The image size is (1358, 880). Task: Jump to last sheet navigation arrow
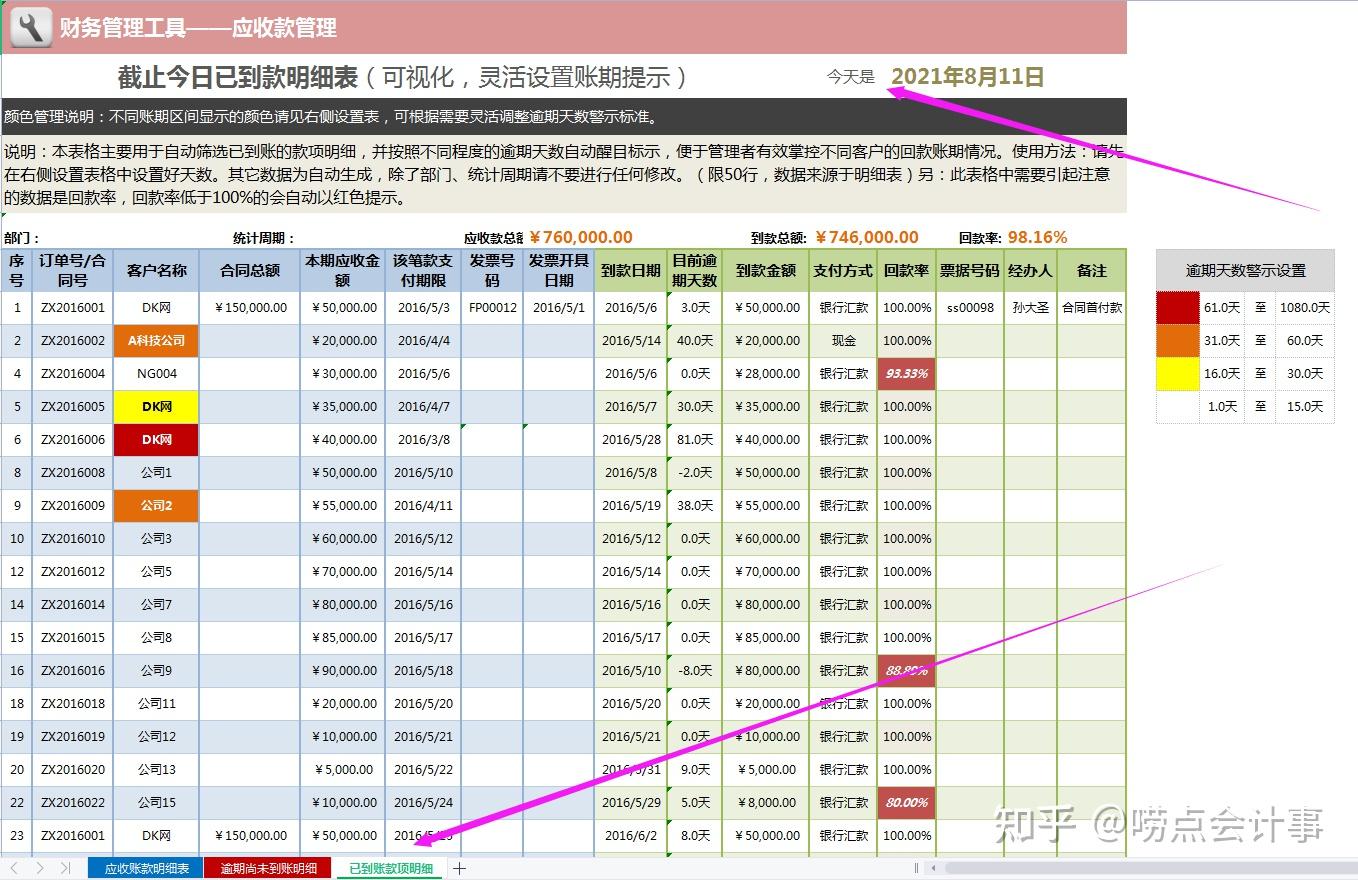click(65, 868)
